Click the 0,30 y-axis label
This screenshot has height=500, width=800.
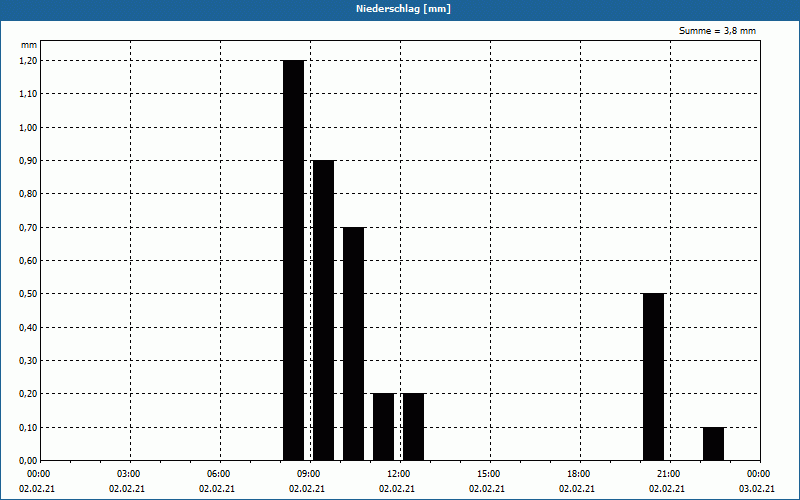pyautogui.click(x=28, y=361)
